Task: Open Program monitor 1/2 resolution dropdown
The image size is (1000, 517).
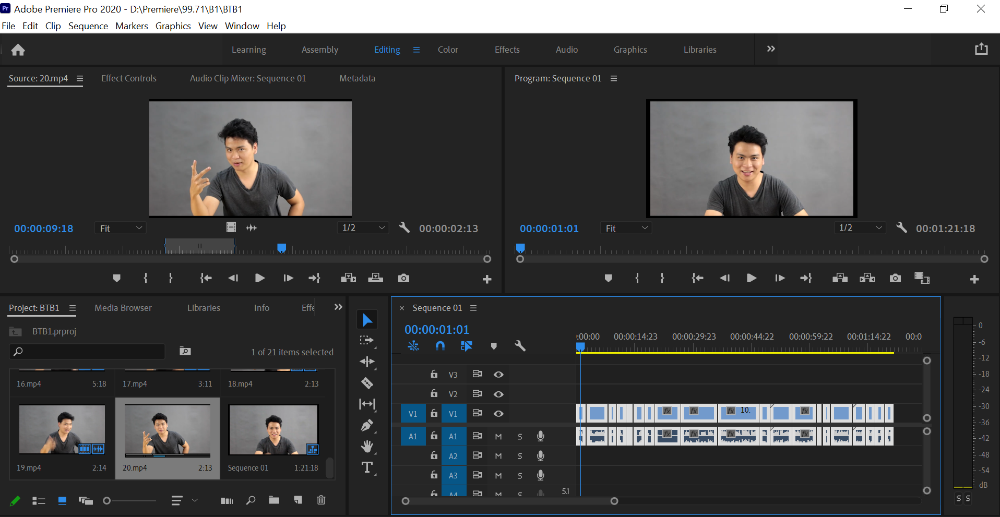Action: pos(860,228)
